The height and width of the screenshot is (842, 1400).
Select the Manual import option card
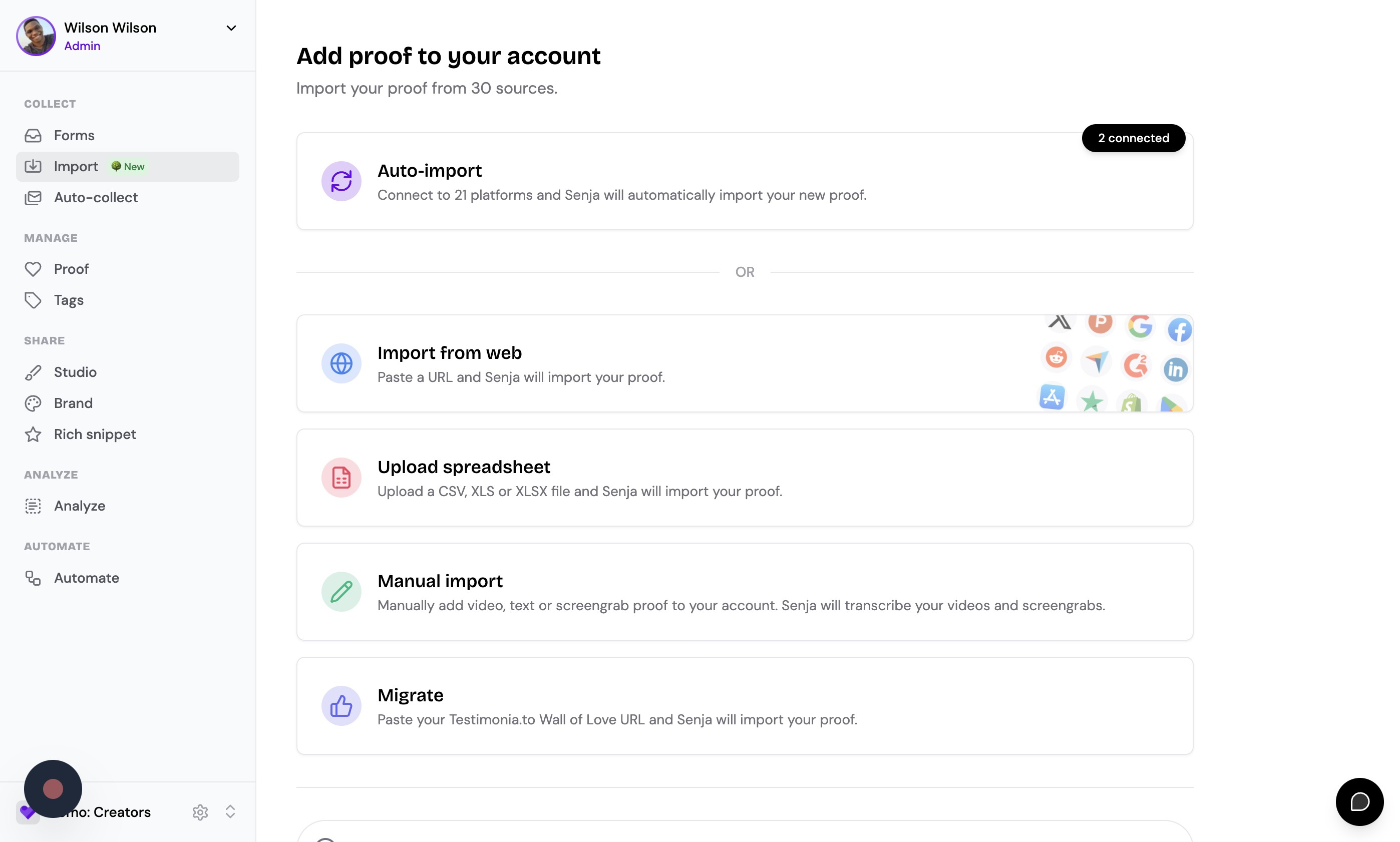[745, 592]
